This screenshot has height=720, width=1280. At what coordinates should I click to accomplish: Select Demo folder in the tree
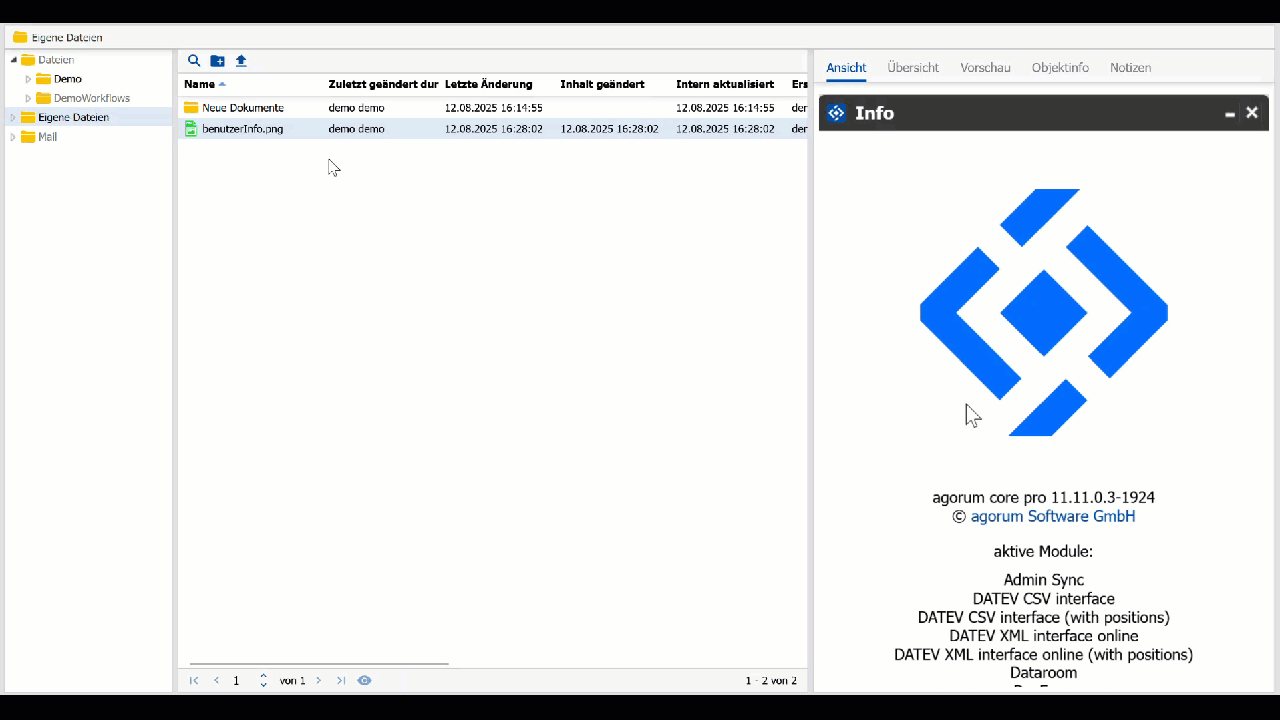click(68, 79)
